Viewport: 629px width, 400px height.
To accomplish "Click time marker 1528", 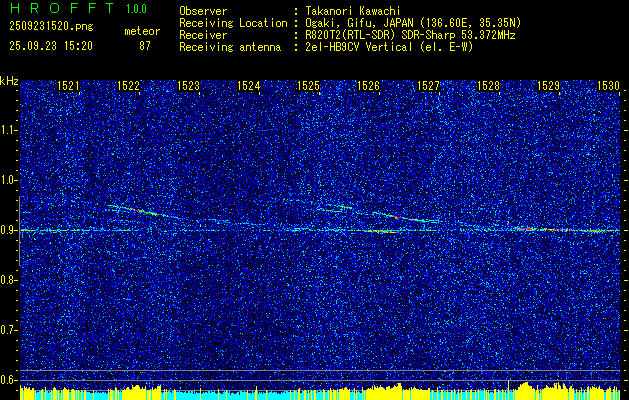I will pyautogui.click(x=489, y=85).
